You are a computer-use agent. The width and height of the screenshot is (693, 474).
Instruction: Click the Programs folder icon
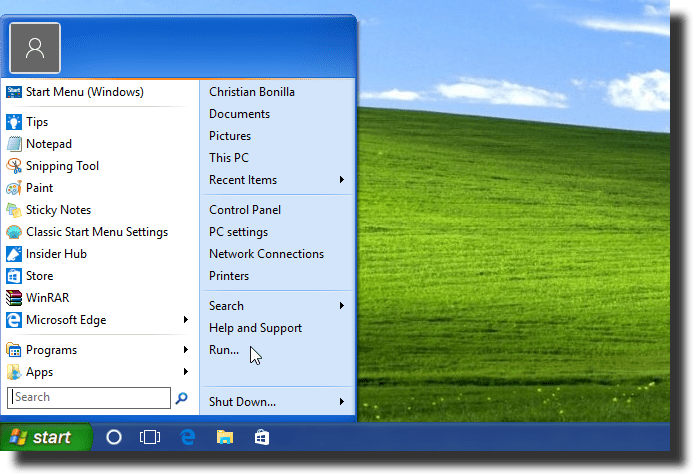pyautogui.click(x=14, y=350)
